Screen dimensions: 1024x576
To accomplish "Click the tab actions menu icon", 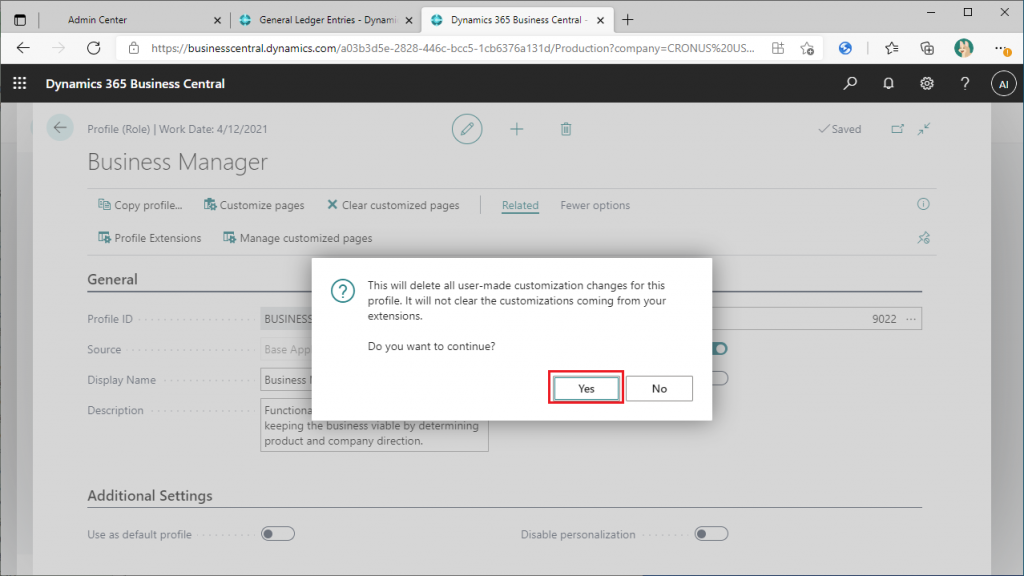I will point(20,20).
